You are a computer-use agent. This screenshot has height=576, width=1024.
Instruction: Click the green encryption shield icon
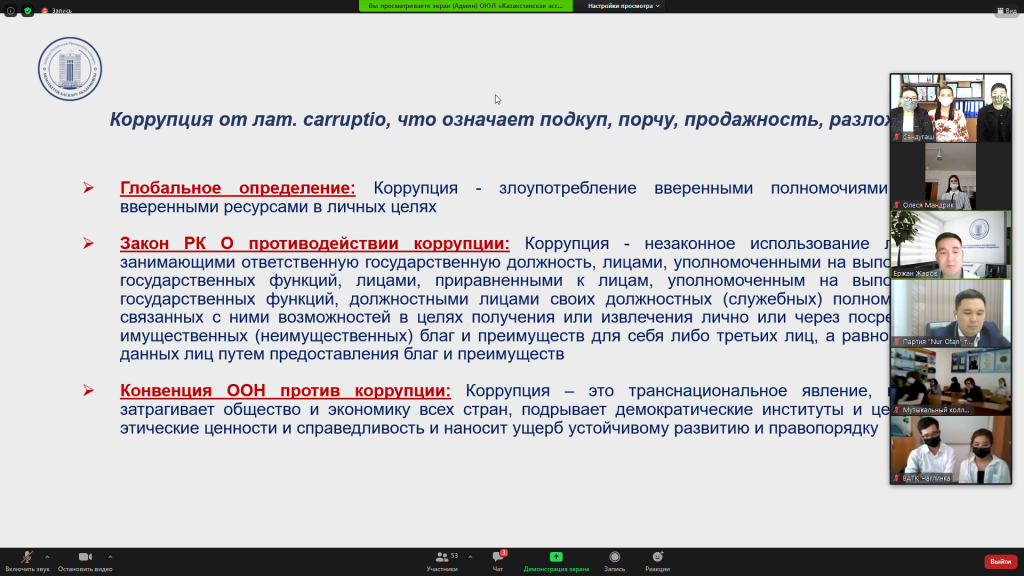(27, 11)
